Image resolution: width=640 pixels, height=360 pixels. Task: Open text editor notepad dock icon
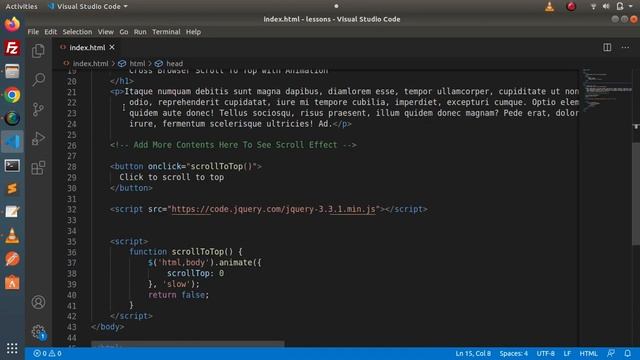[12, 212]
